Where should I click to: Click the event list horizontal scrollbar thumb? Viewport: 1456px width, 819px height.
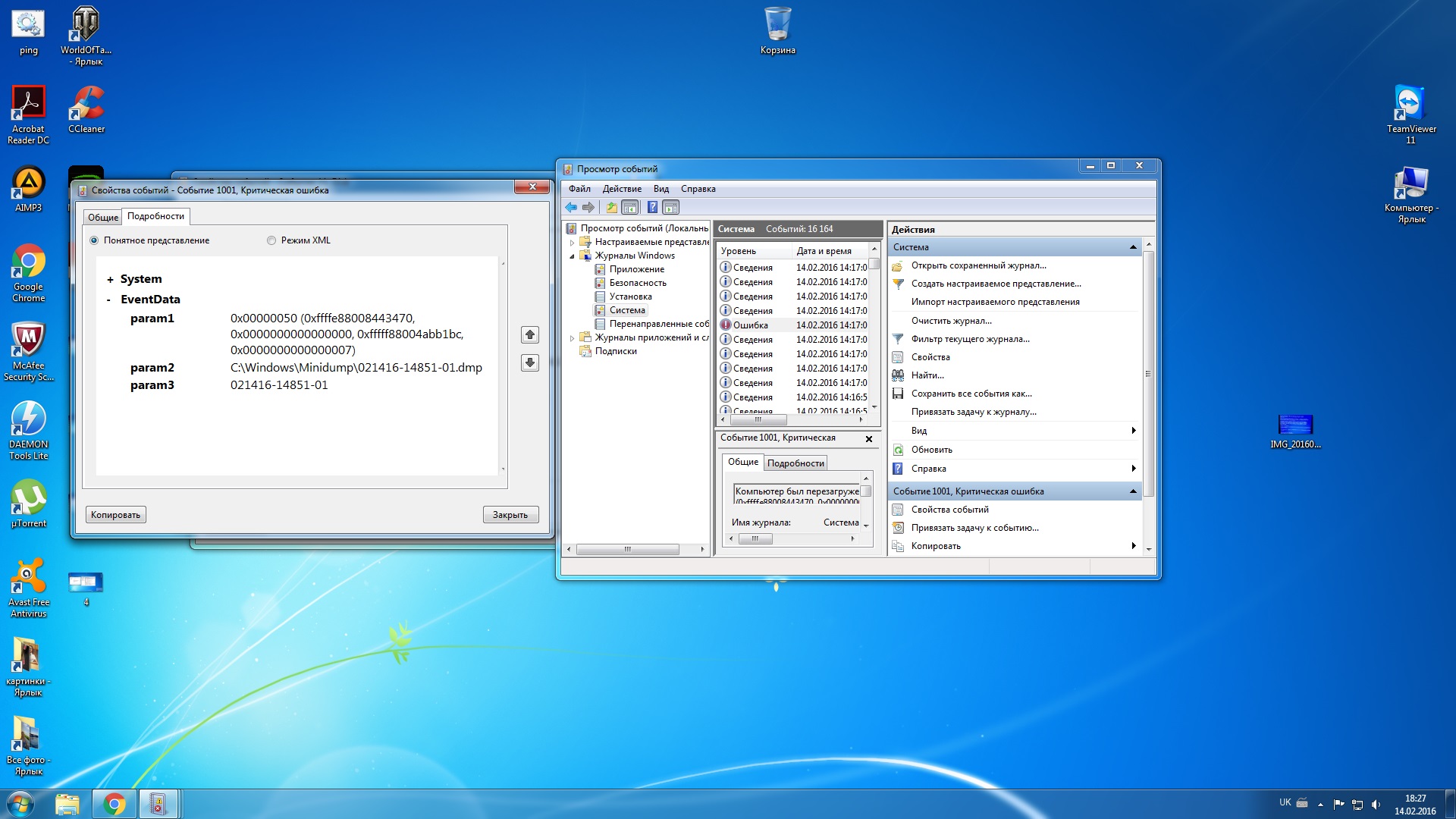758,419
